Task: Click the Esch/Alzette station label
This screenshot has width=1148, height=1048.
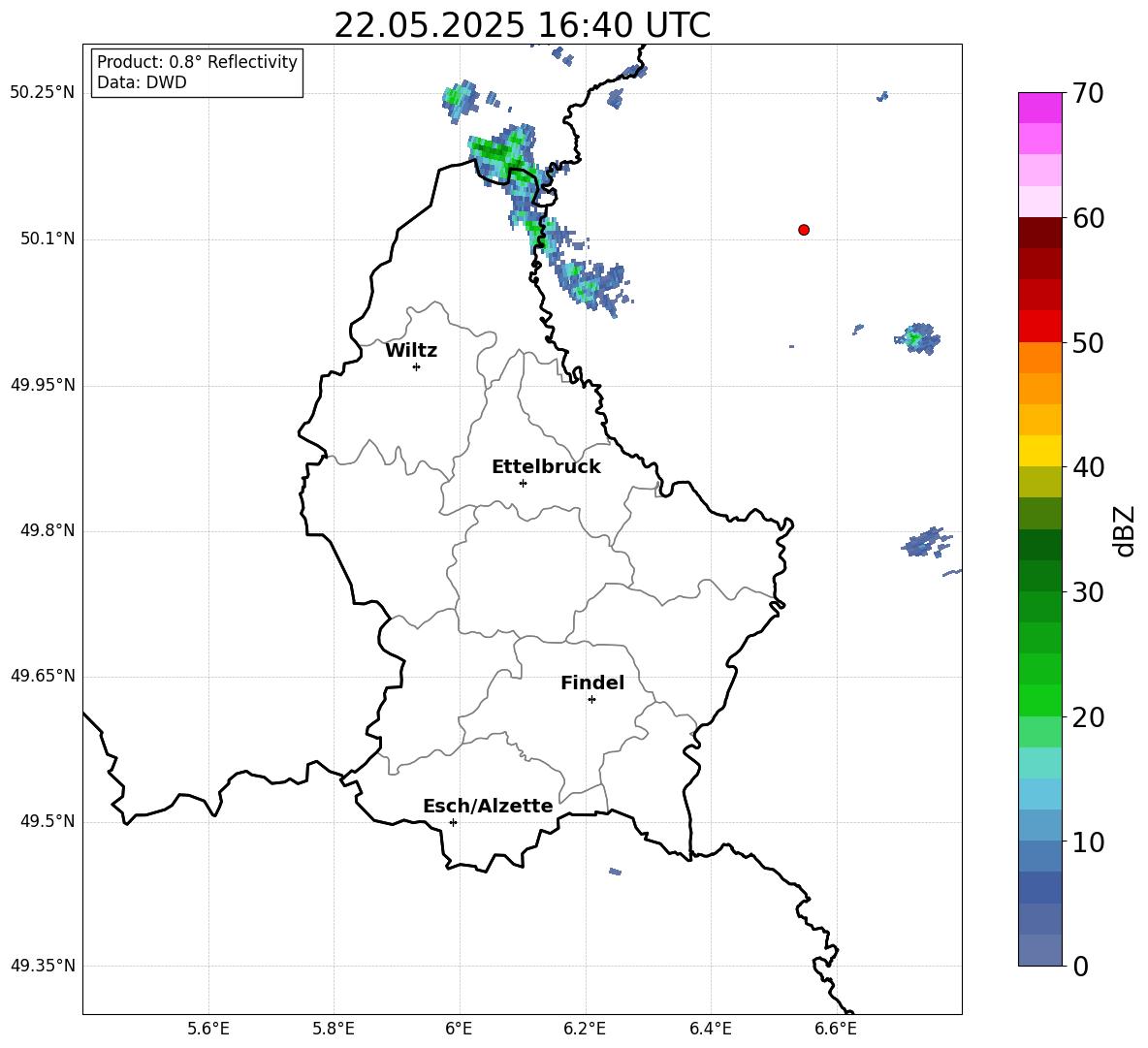Action: tap(488, 806)
